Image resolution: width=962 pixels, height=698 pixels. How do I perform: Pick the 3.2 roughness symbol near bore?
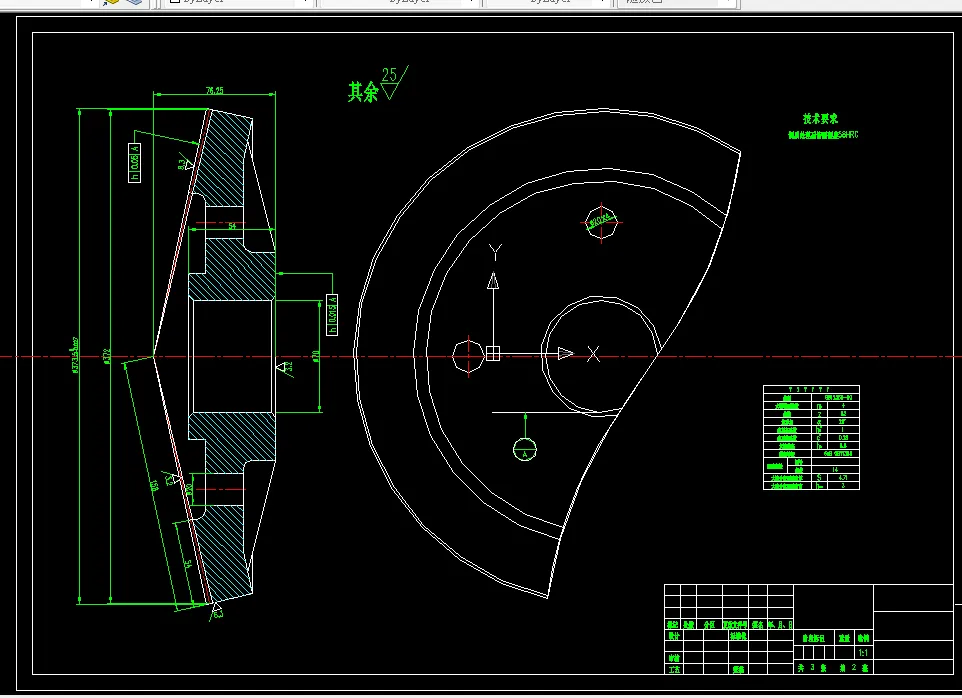click(x=285, y=367)
